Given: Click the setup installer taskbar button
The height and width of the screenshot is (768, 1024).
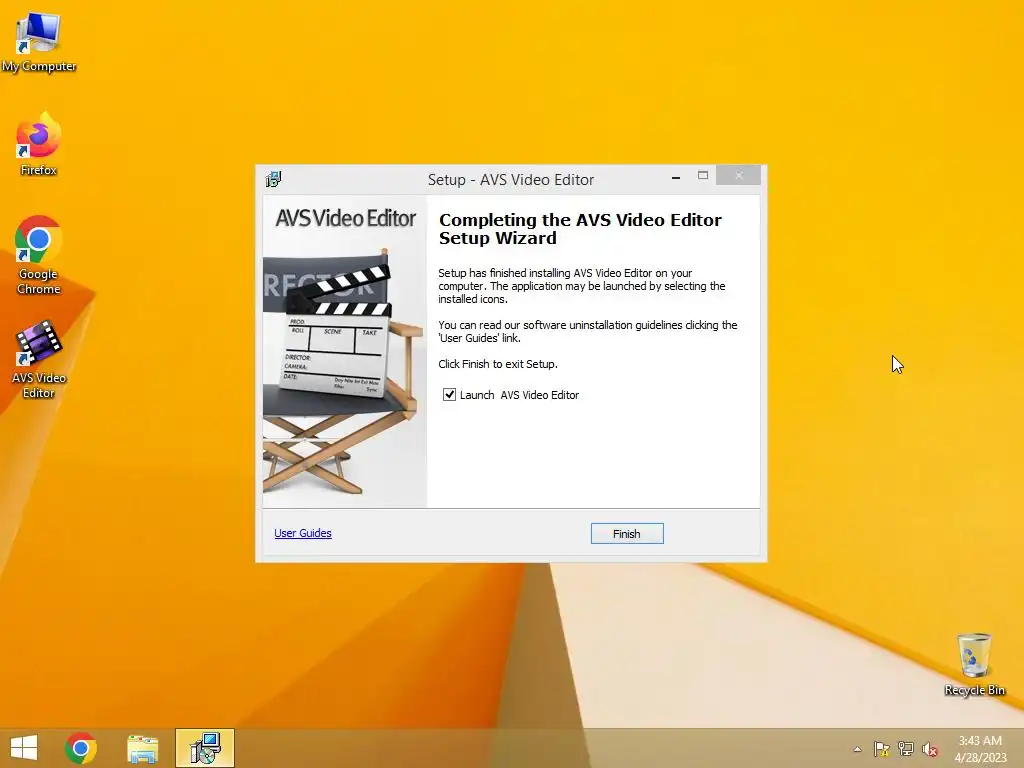Looking at the screenshot, I should pyautogui.click(x=204, y=748).
